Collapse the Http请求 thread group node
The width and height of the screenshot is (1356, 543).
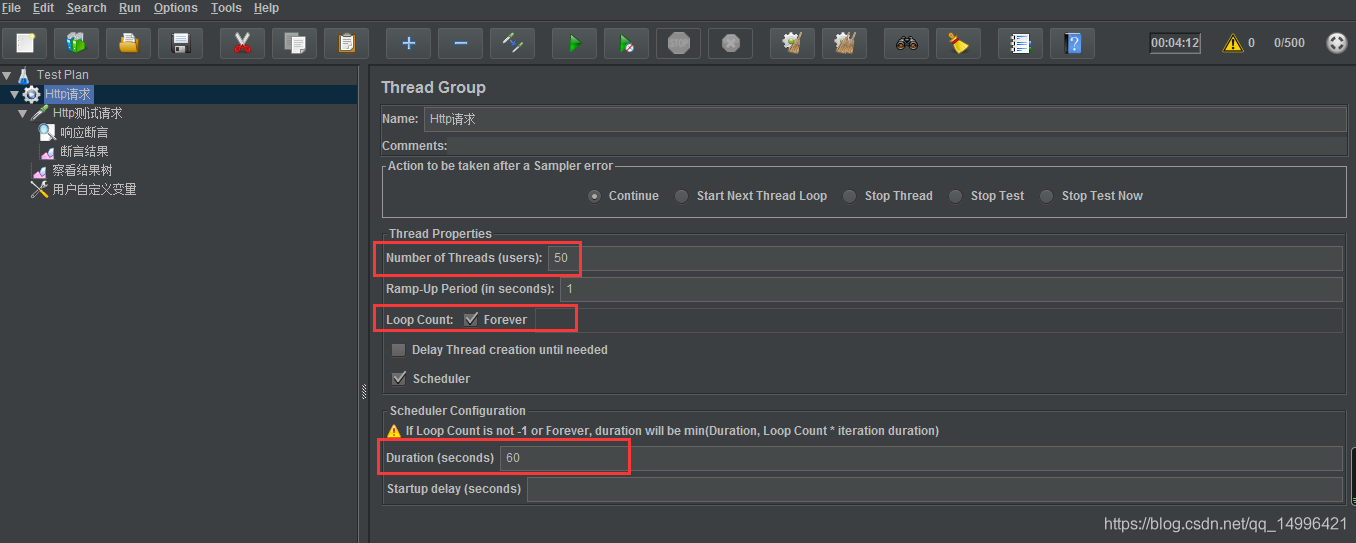(15, 94)
